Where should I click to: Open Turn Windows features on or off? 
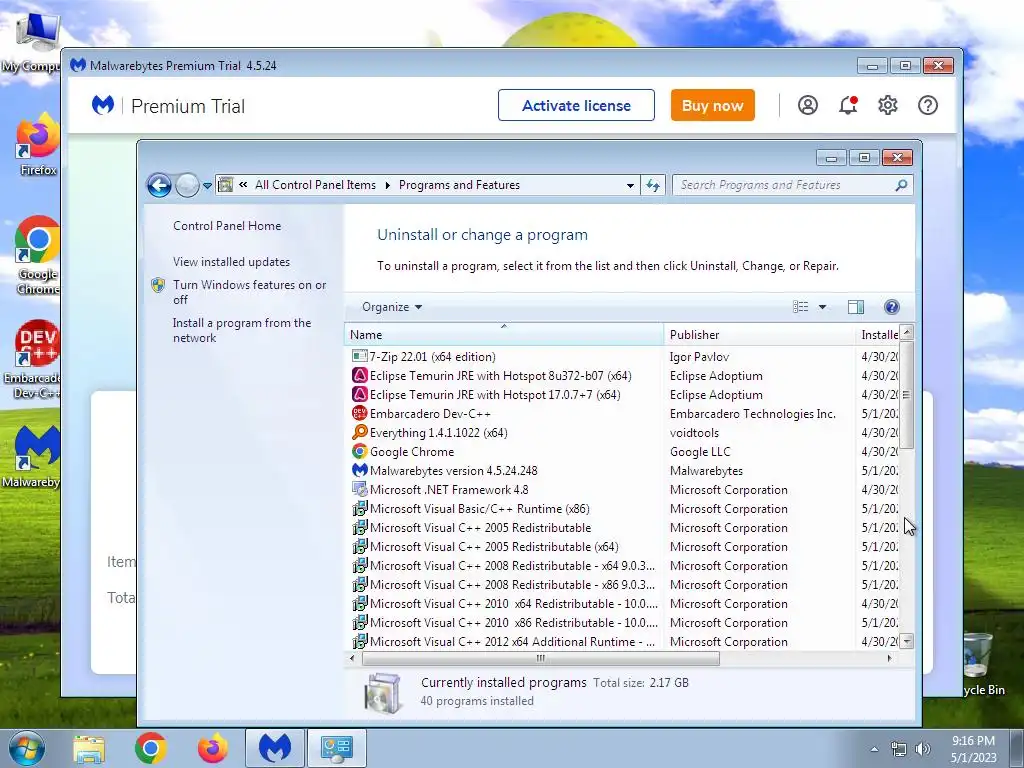(249, 292)
